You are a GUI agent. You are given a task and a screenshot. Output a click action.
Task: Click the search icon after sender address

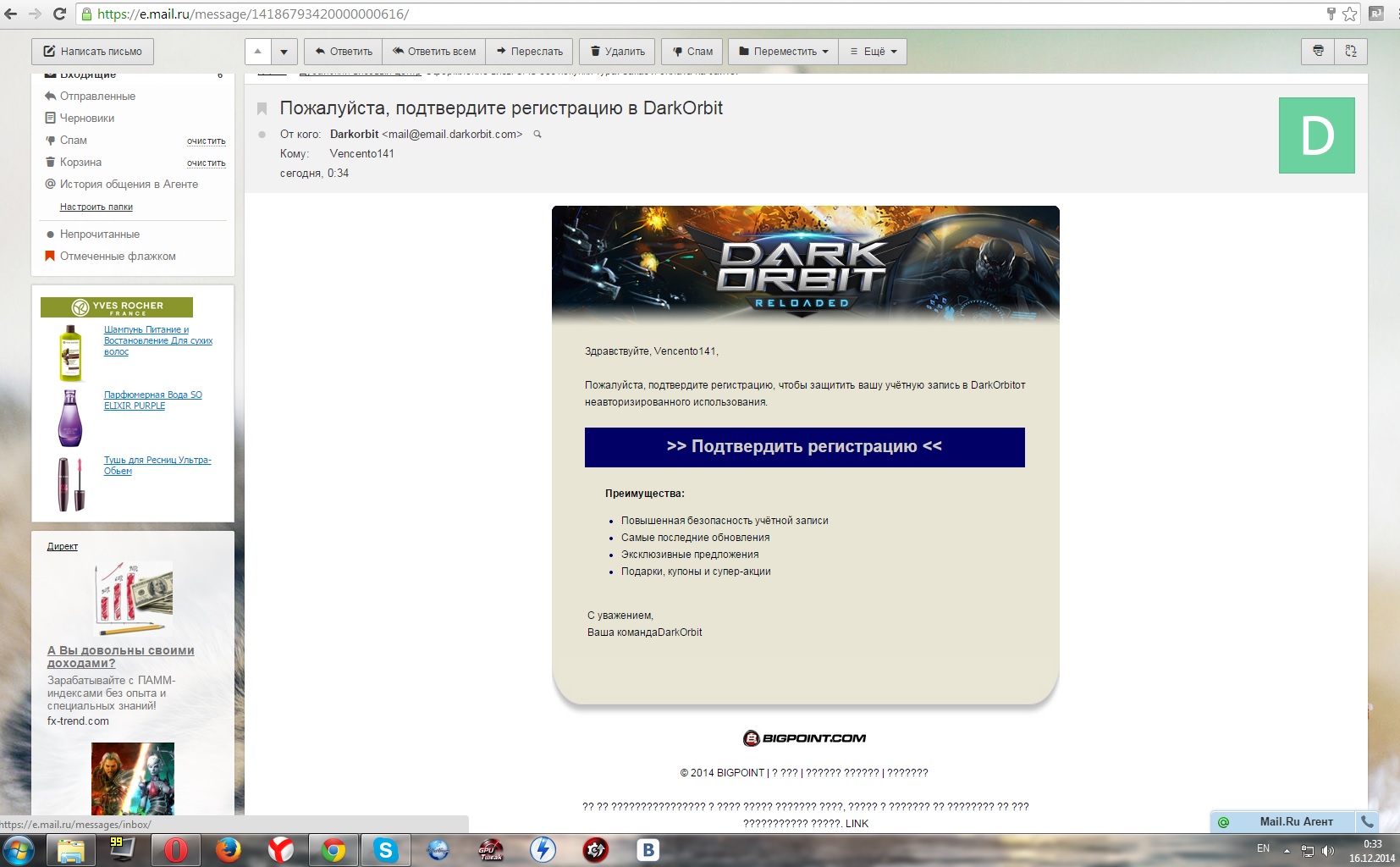point(537,134)
